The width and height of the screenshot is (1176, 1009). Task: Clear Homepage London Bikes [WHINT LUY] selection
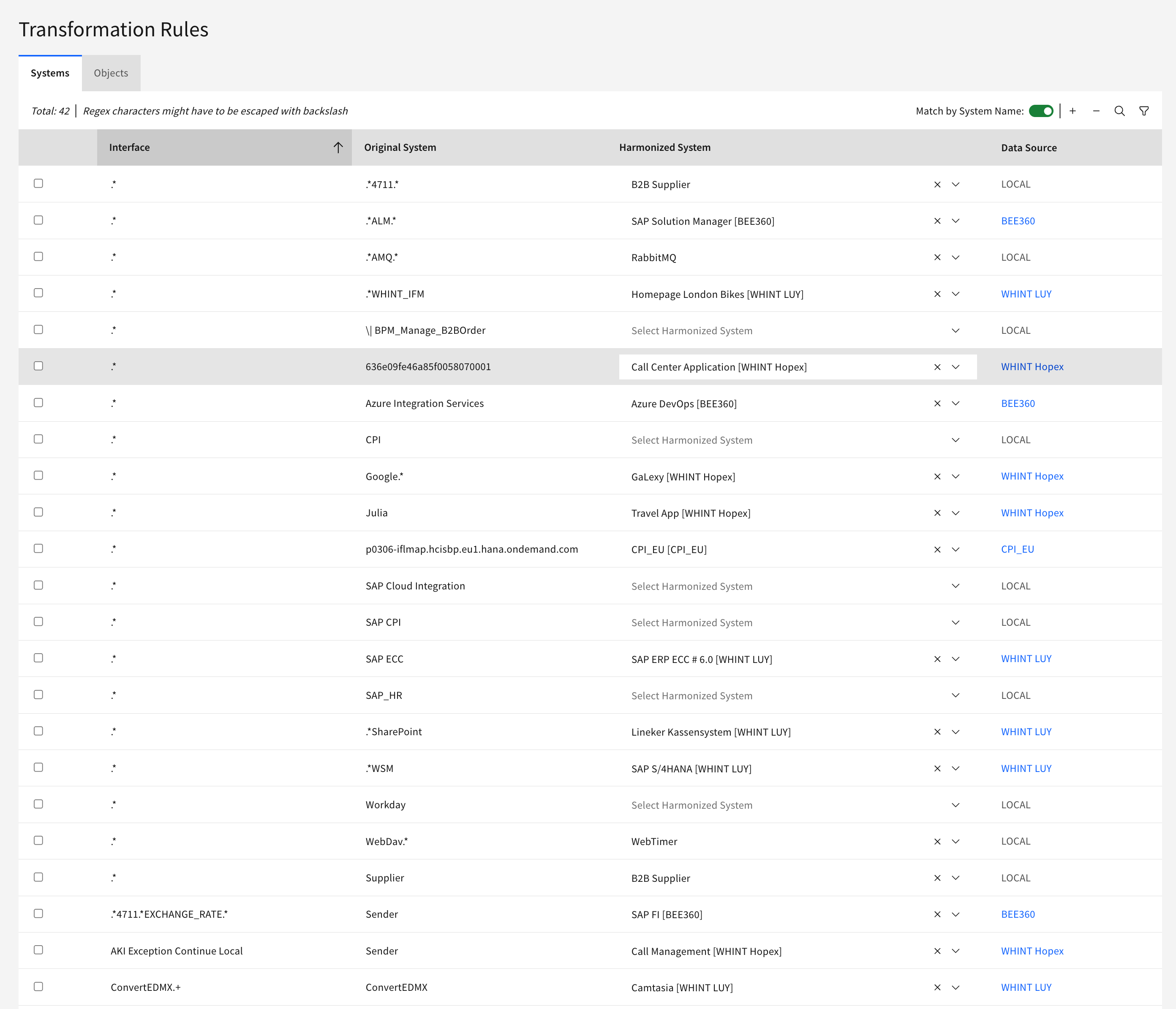(x=937, y=294)
